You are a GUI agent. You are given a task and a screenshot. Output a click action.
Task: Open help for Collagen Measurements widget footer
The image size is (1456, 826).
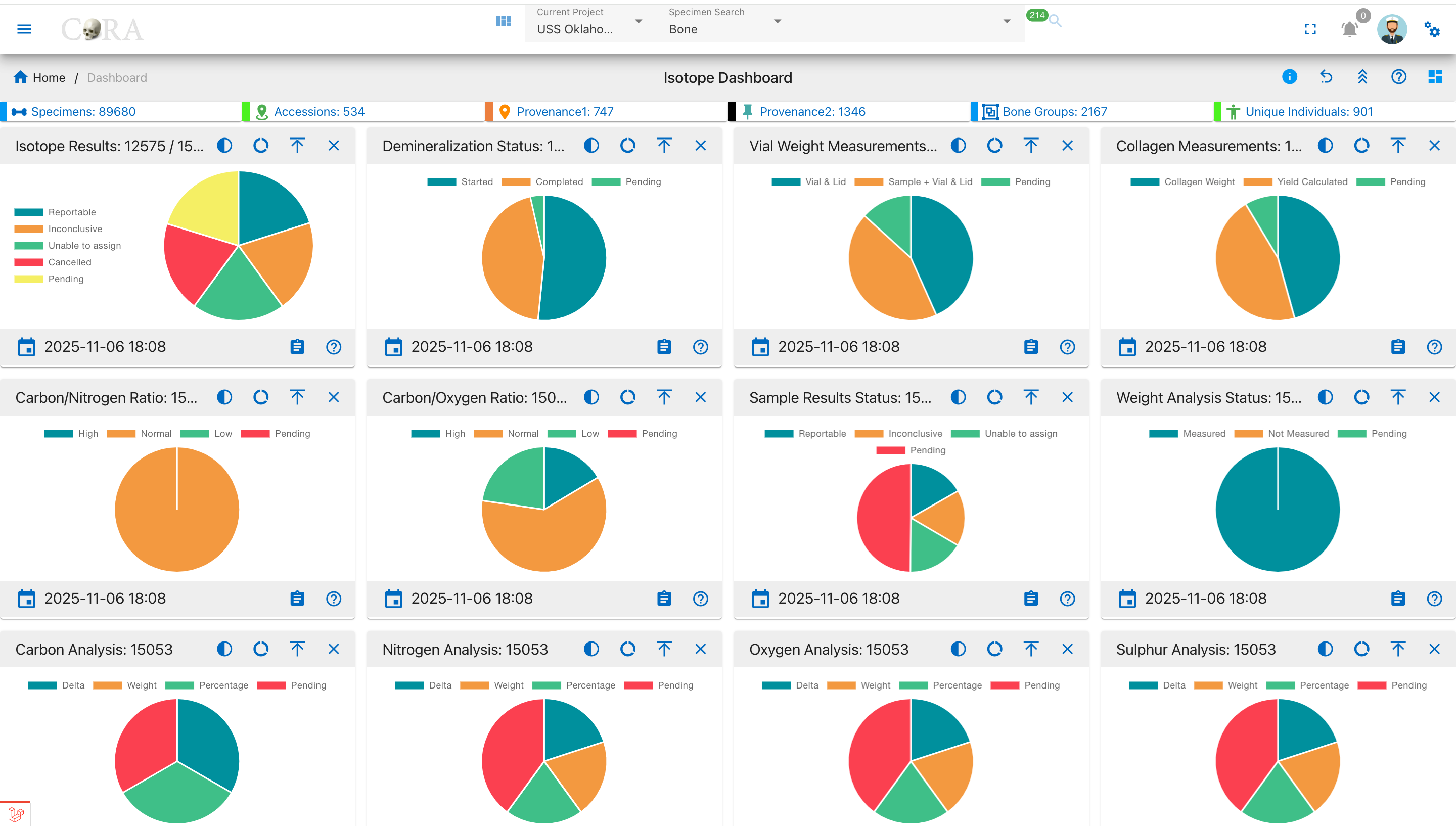click(x=1434, y=347)
